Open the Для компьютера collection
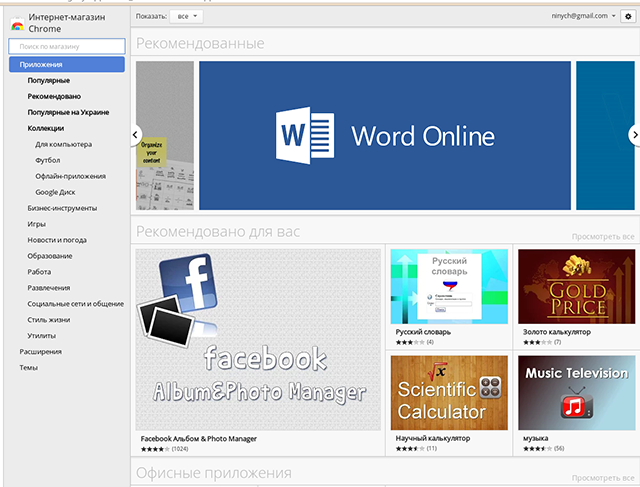The image size is (640, 487). [x=64, y=144]
